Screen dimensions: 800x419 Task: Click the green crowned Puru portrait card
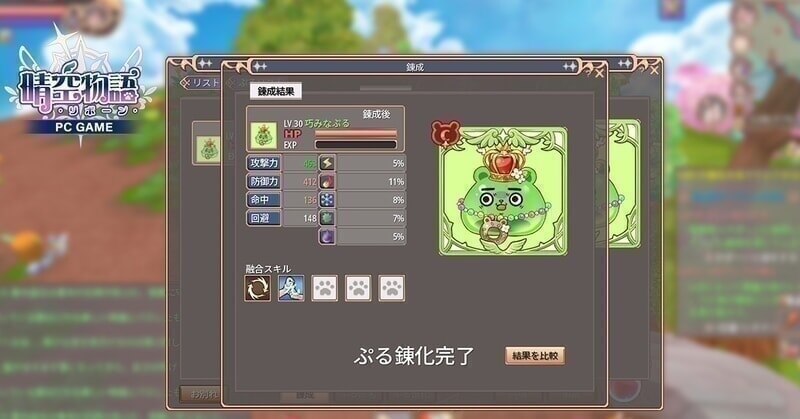point(503,191)
